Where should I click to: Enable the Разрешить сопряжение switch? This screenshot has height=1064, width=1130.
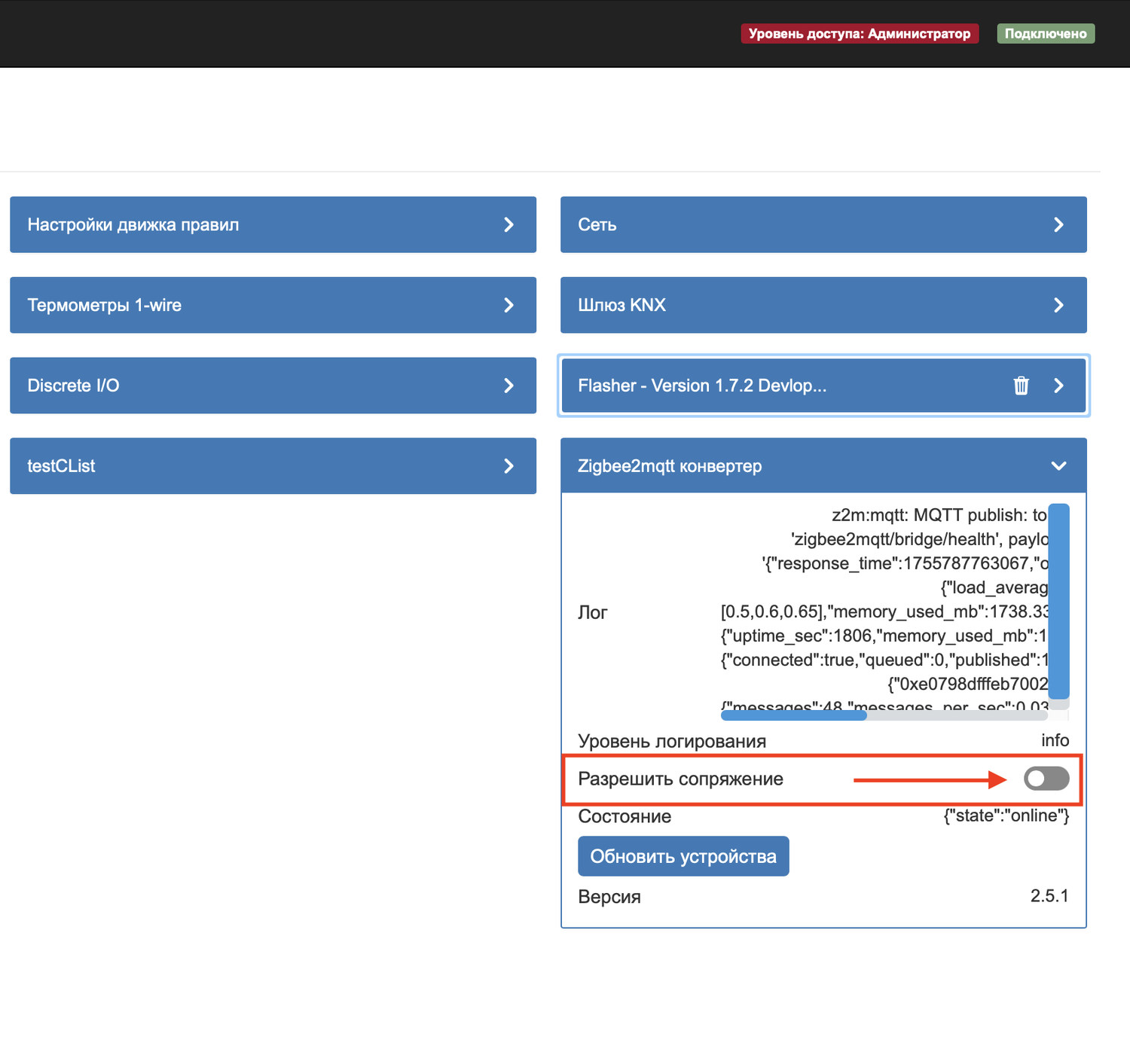(x=1046, y=779)
